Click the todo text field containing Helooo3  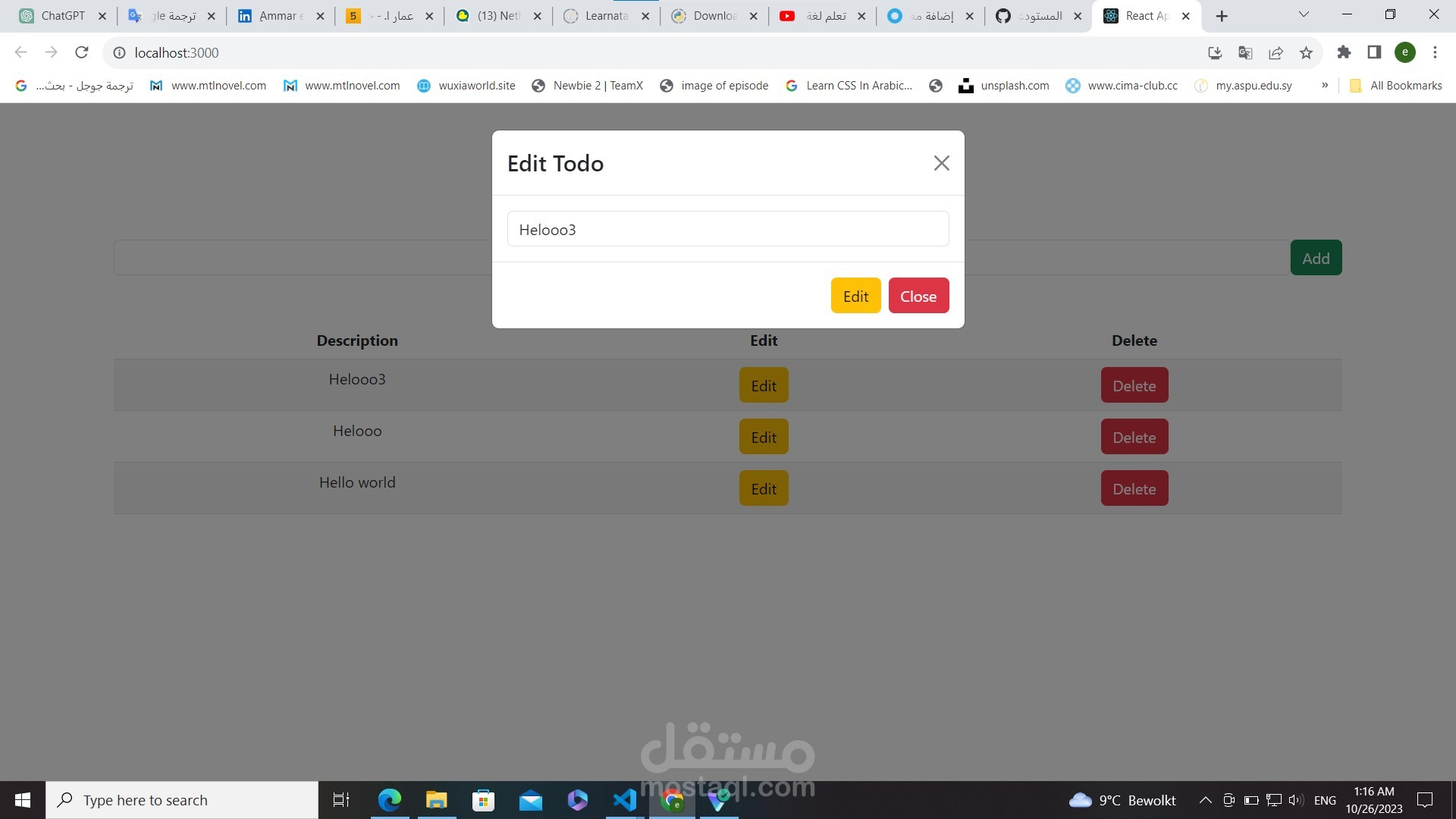coord(727,229)
